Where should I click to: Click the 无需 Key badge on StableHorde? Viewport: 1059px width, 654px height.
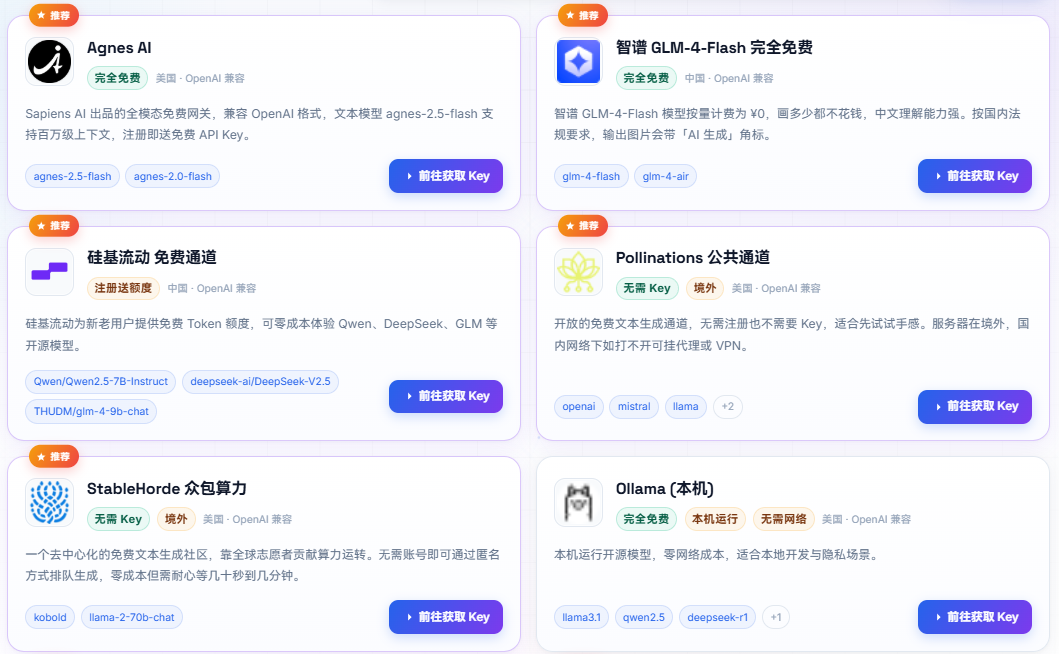click(x=118, y=519)
